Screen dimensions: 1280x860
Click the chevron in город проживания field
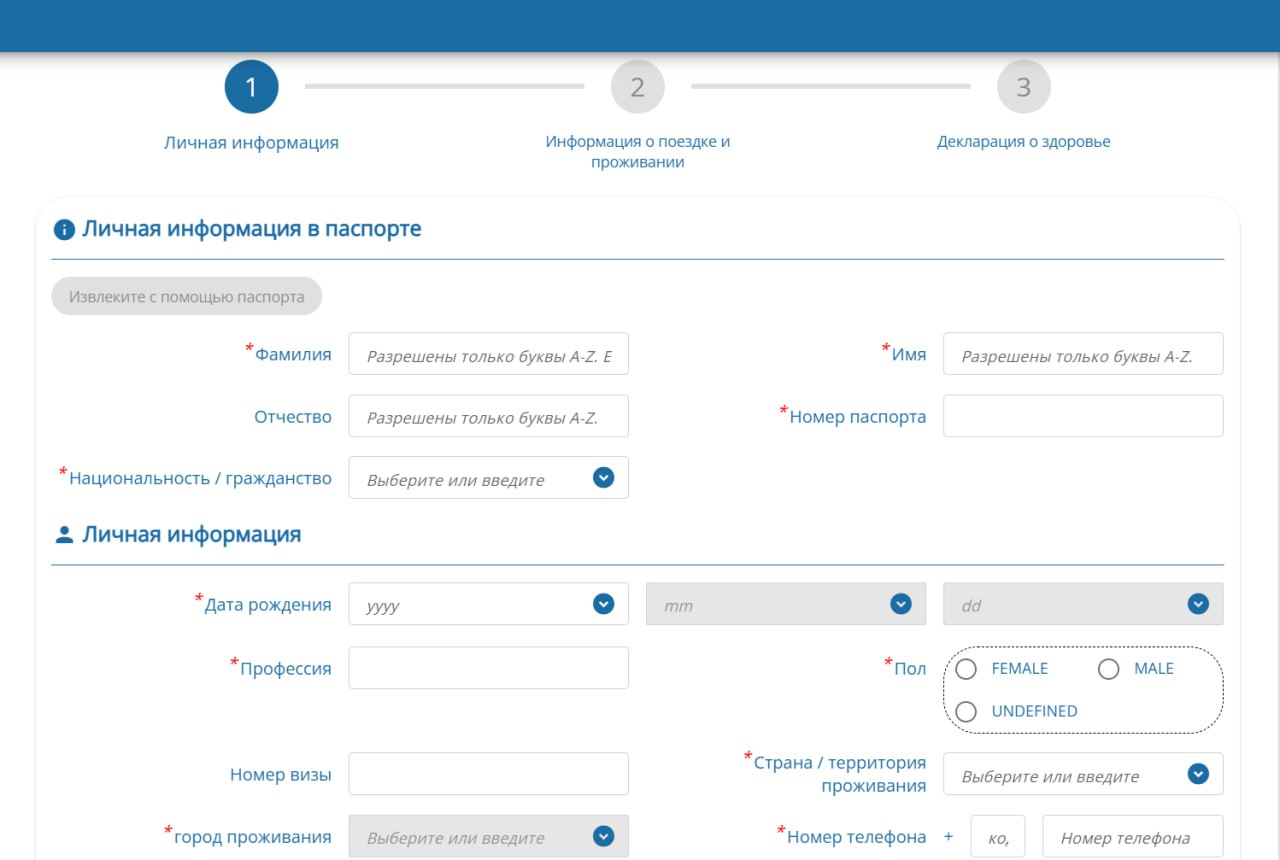[x=602, y=836]
